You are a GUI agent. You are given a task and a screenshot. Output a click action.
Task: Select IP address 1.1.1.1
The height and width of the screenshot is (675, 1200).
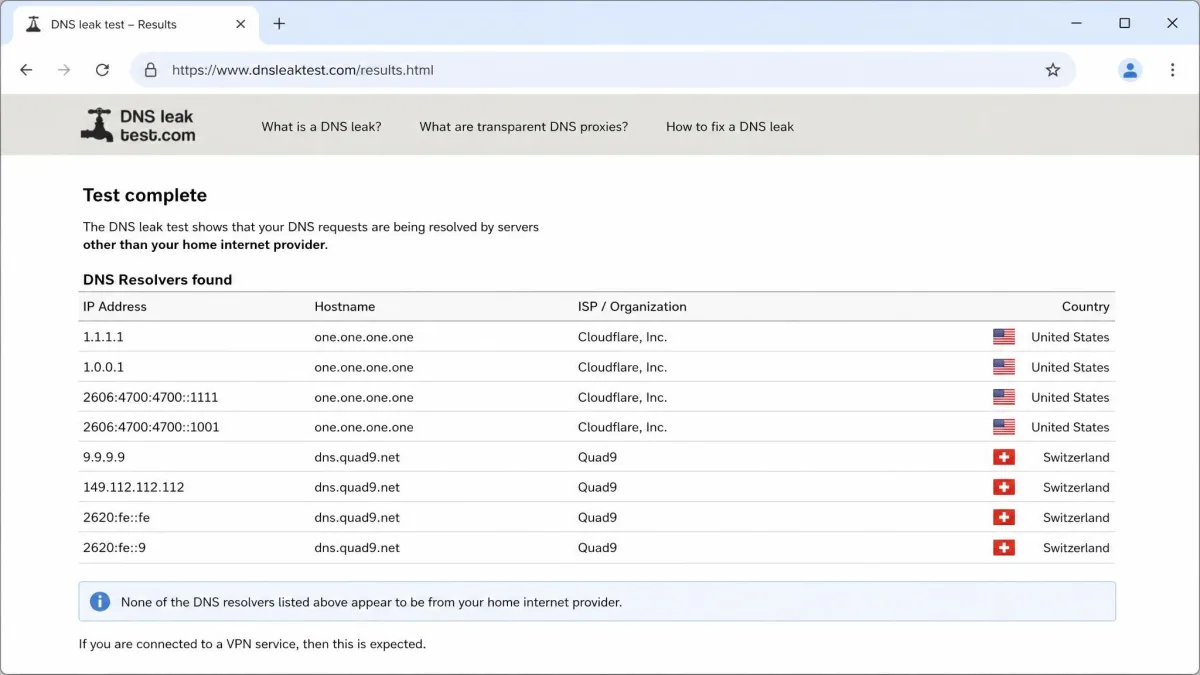[x=103, y=337]
